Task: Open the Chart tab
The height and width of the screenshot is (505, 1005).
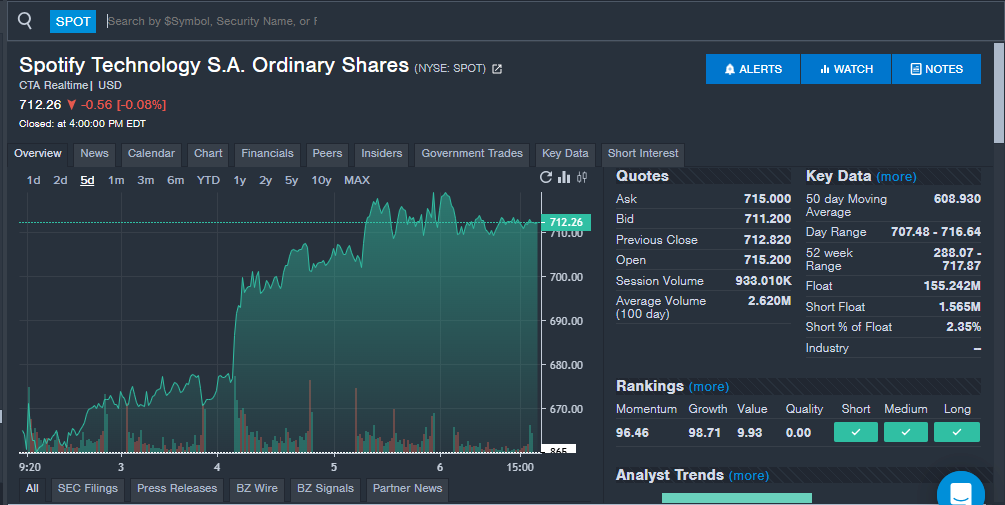Action: 208,154
